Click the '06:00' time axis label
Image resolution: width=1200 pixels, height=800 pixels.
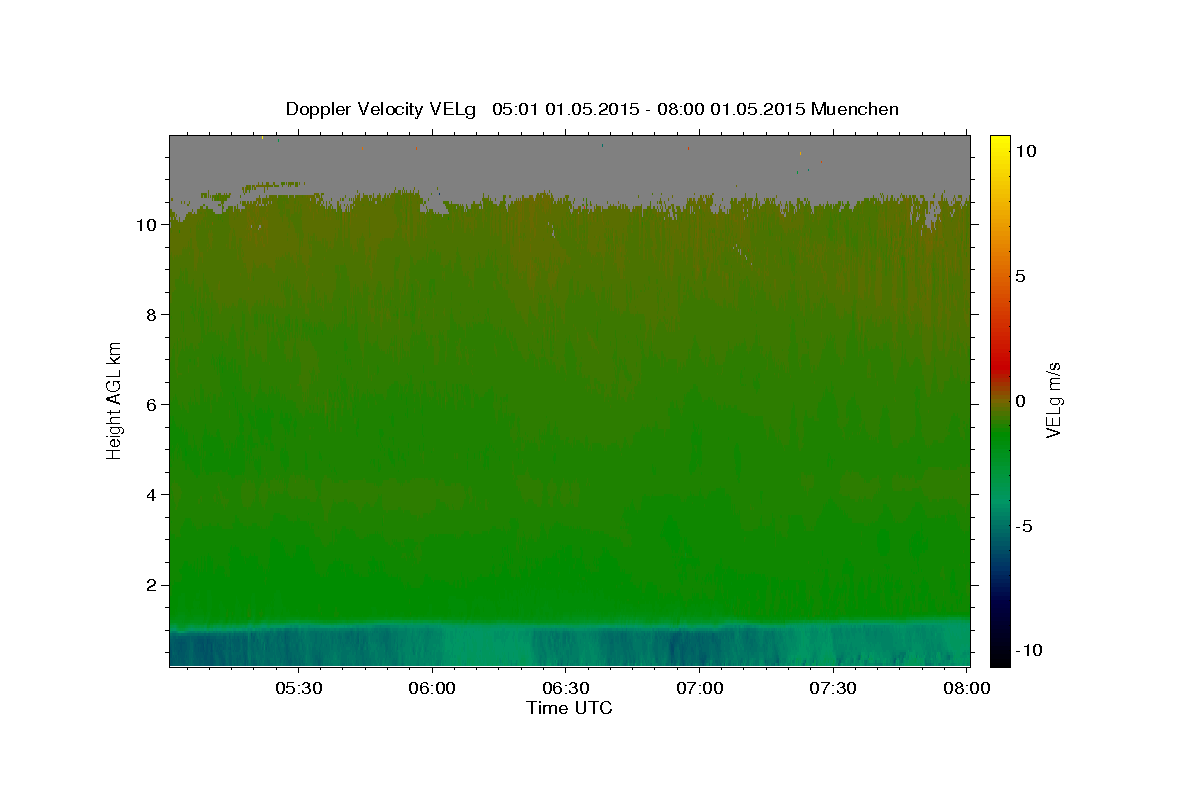(x=432, y=688)
